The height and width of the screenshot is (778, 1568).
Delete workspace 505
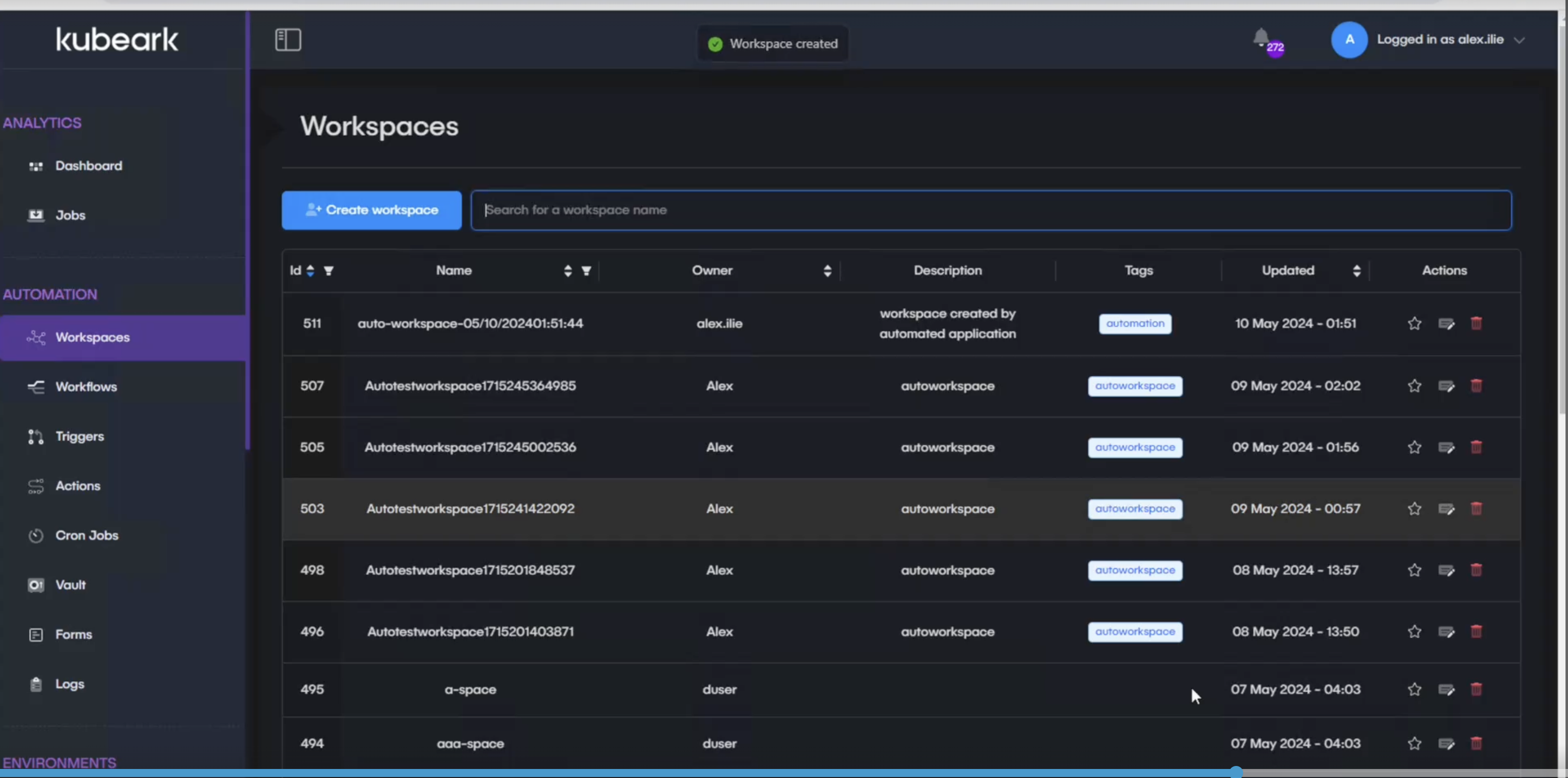[x=1476, y=447]
